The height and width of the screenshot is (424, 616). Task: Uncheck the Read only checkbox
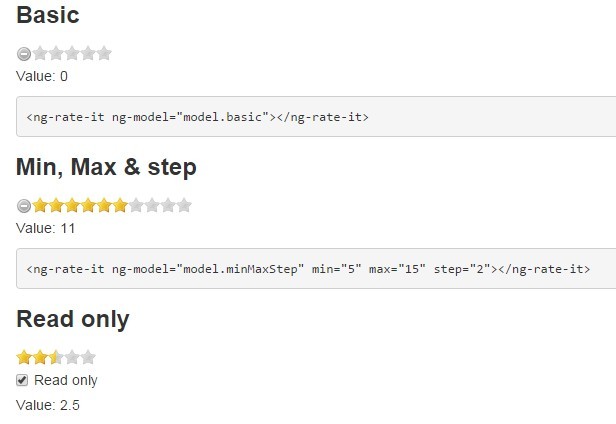coord(23,380)
